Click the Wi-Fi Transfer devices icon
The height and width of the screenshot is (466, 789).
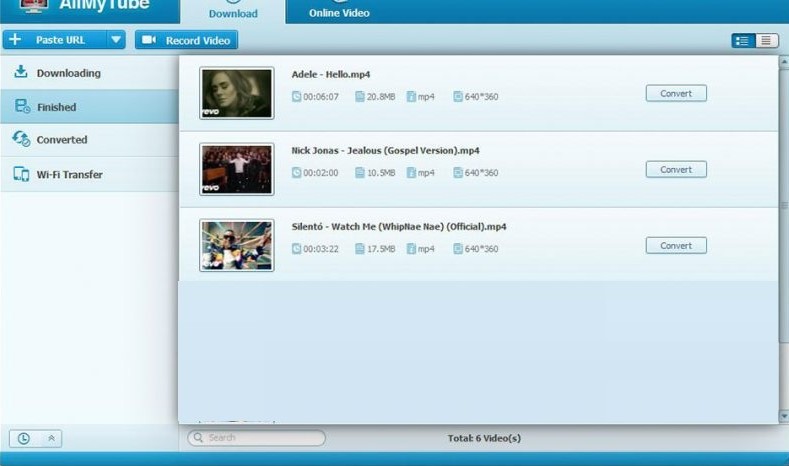click(21, 174)
